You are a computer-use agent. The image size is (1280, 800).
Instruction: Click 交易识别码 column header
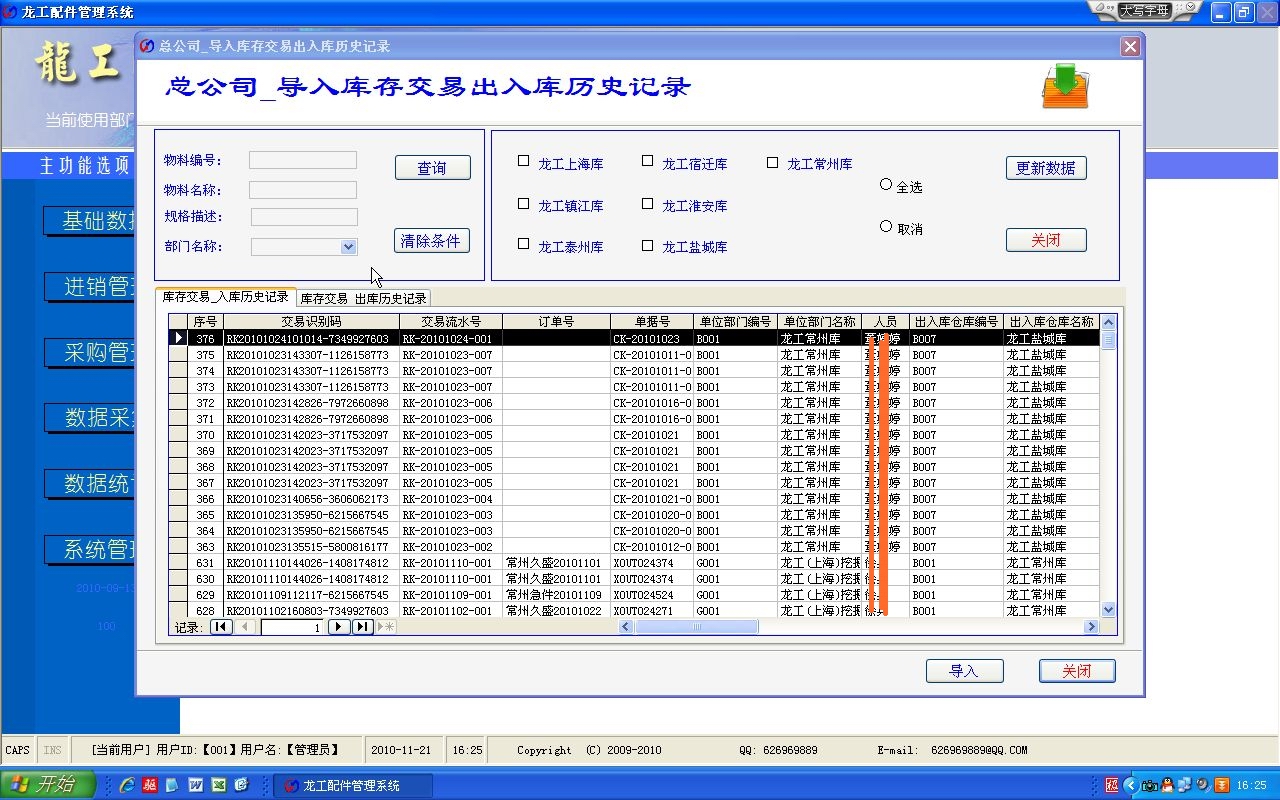pos(311,322)
